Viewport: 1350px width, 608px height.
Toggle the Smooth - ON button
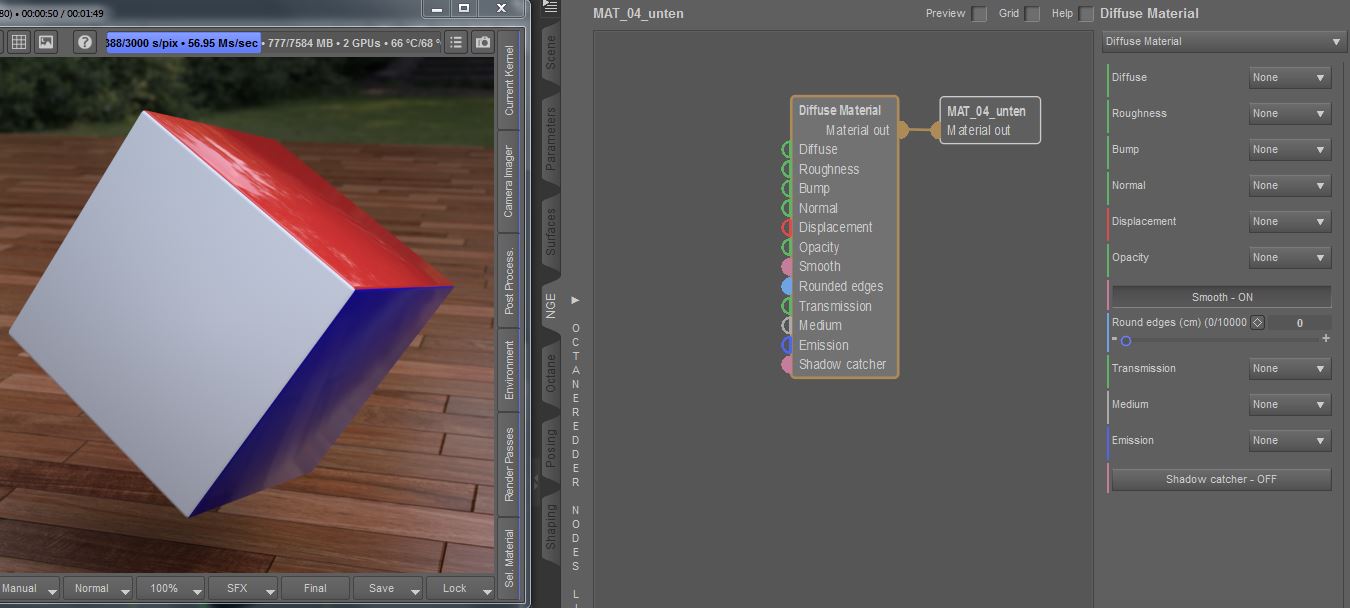click(x=1221, y=297)
